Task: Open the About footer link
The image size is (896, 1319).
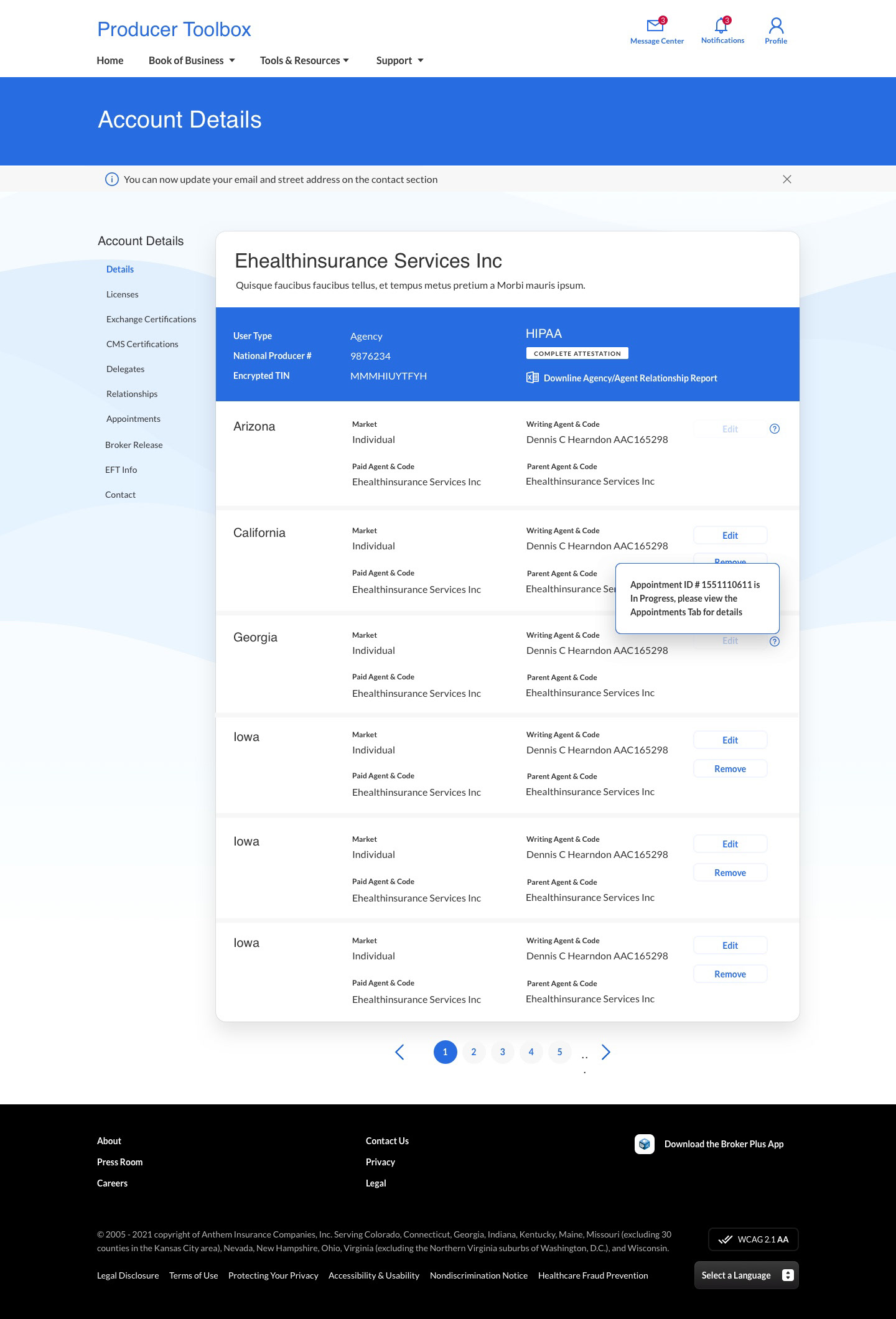Action: click(109, 1140)
